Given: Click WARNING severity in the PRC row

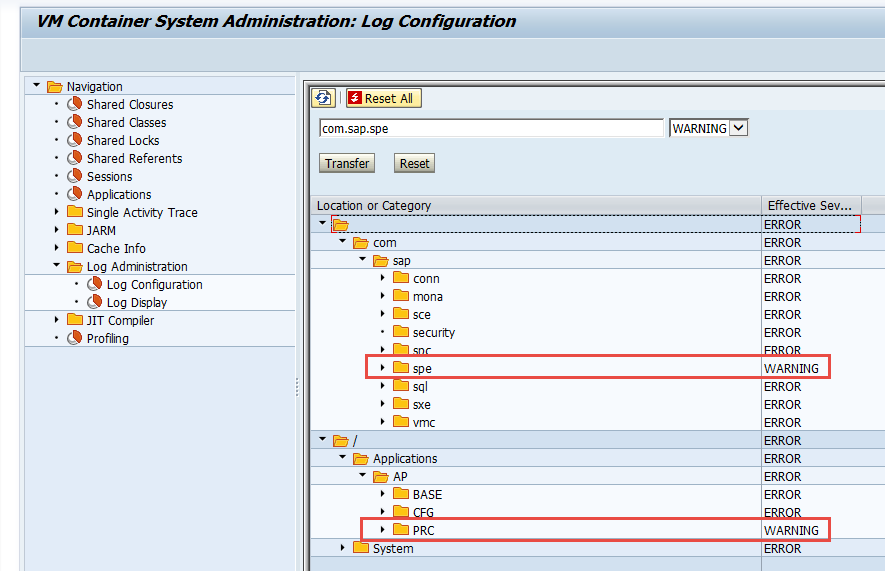Looking at the screenshot, I should tap(791, 530).
